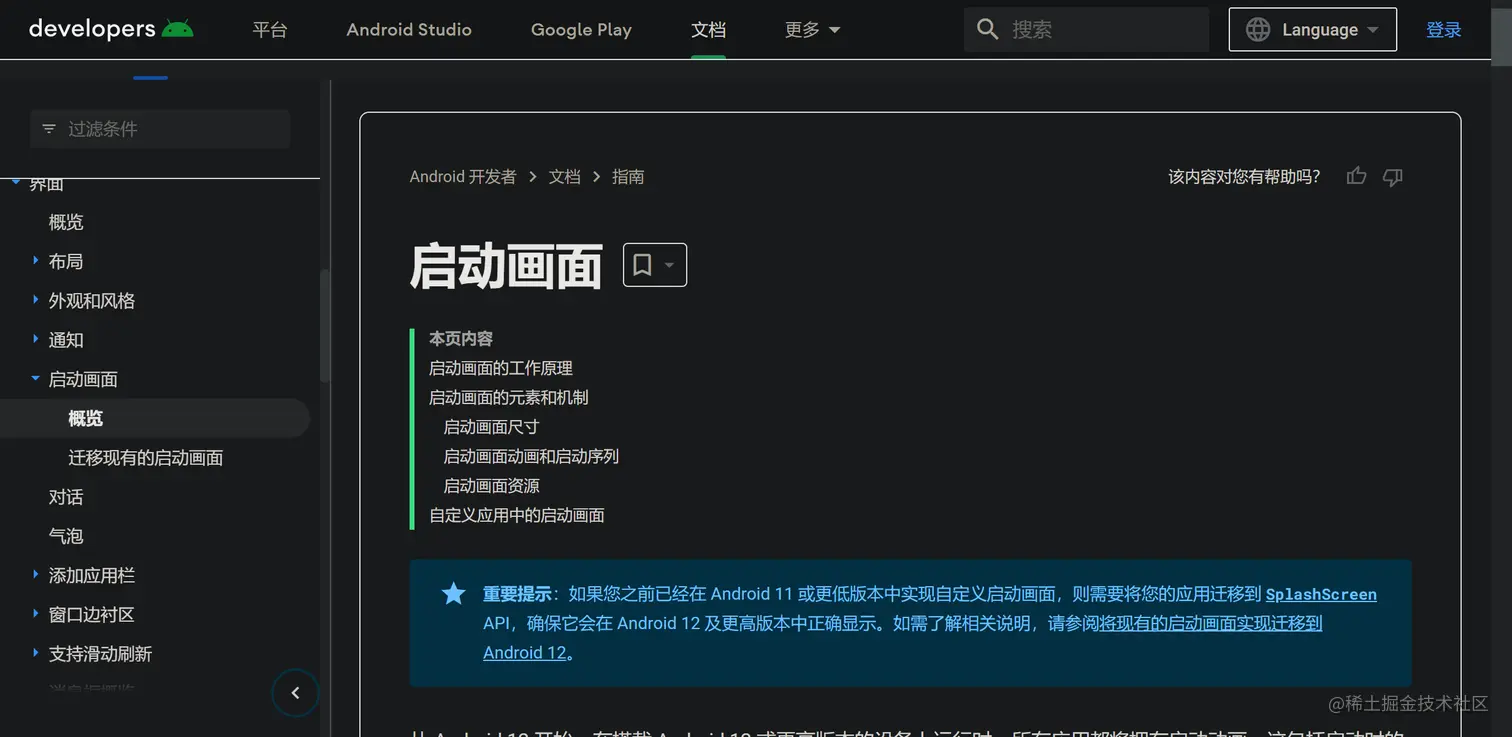
Task: Click the 本页内容 heading
Action: pos(461,339)
